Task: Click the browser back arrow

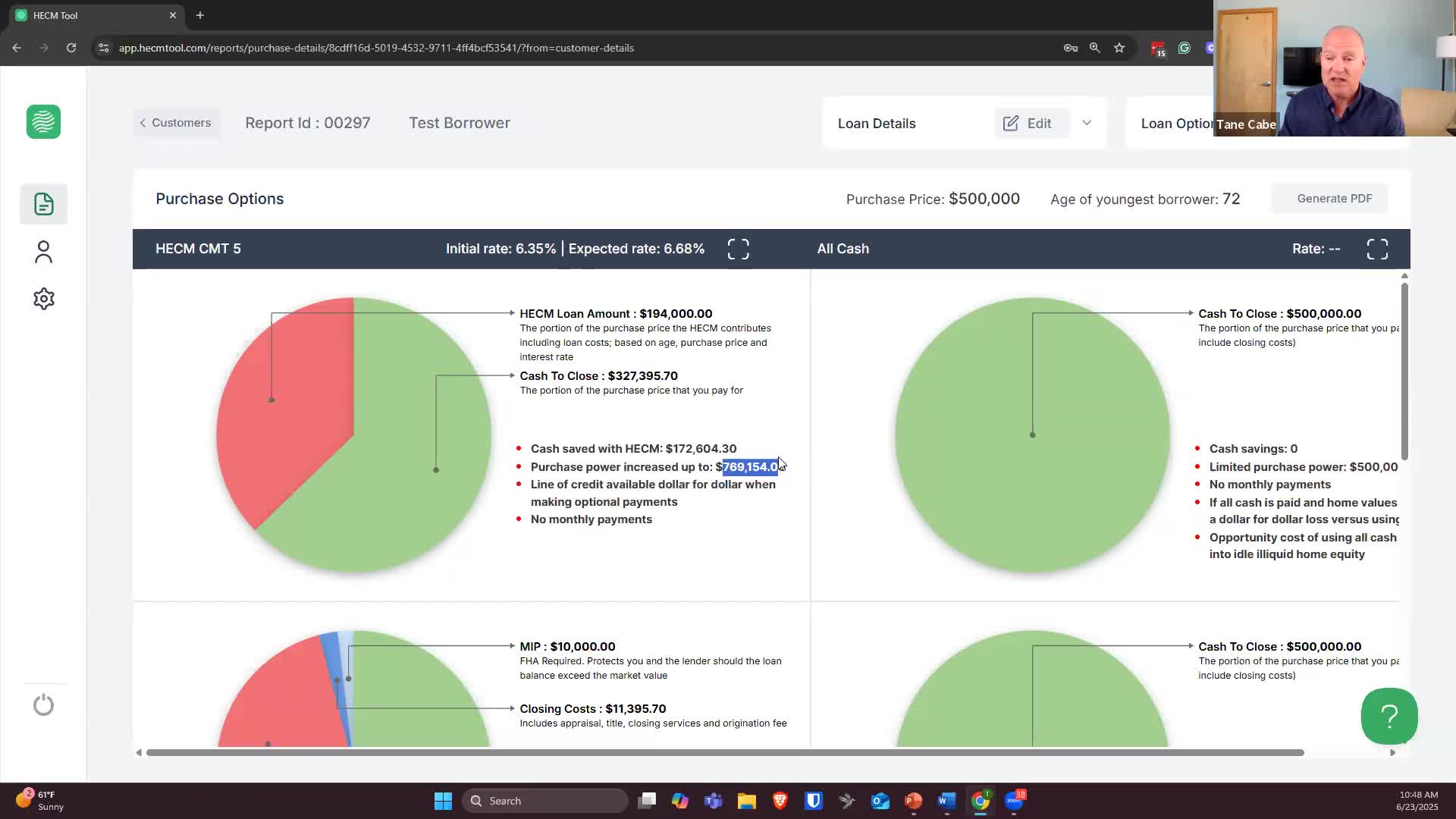Action: point(17,48)
